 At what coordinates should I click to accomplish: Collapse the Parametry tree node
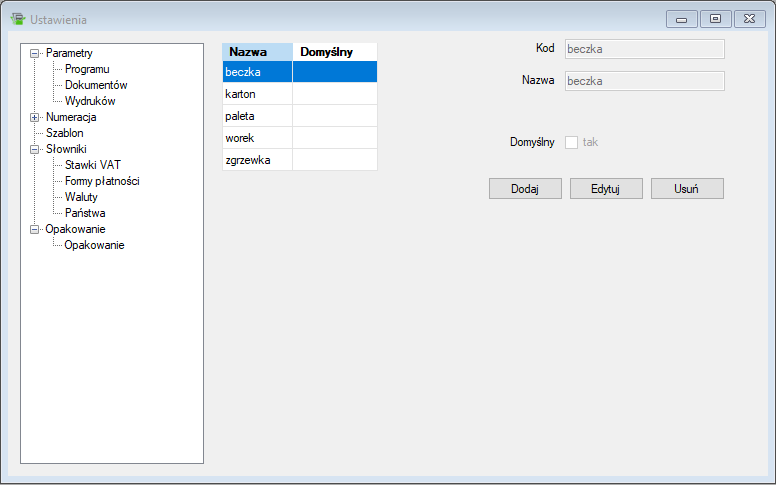[x=35, y=53]
